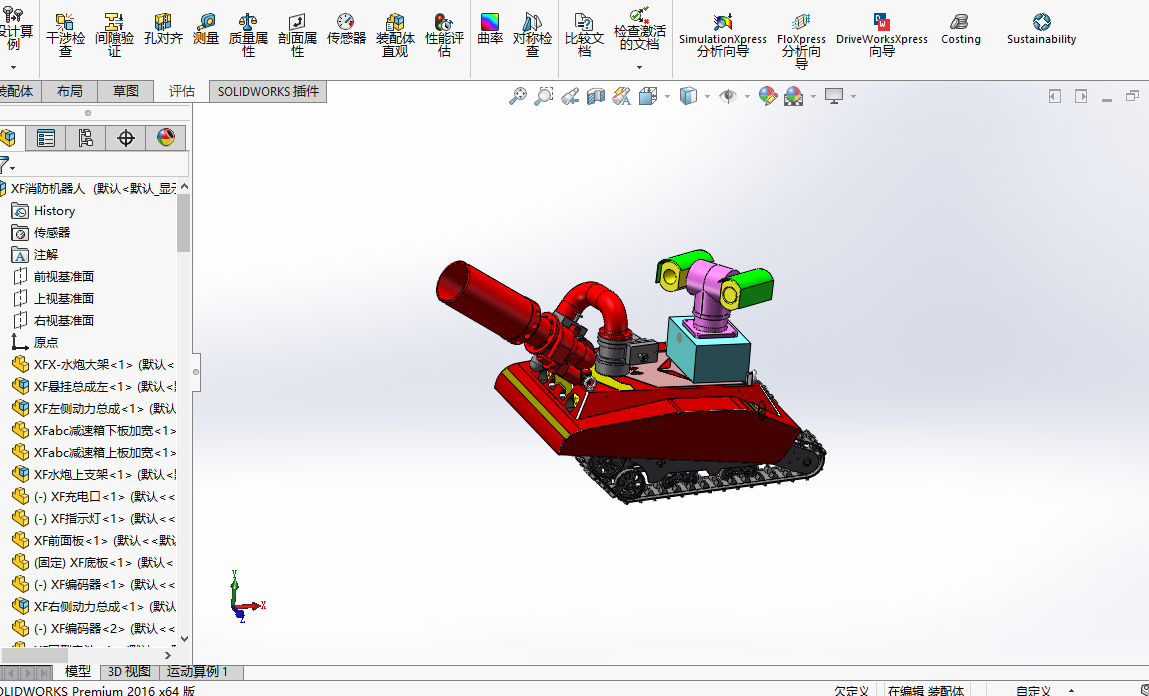Screen dimensions: 1149x696
Task: Open Section Properties (剖面属性)
Action: coord(297,34)
